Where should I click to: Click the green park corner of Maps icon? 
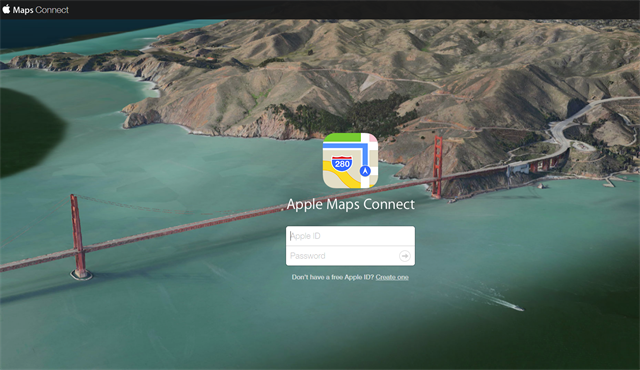click(x=341, y=137)
